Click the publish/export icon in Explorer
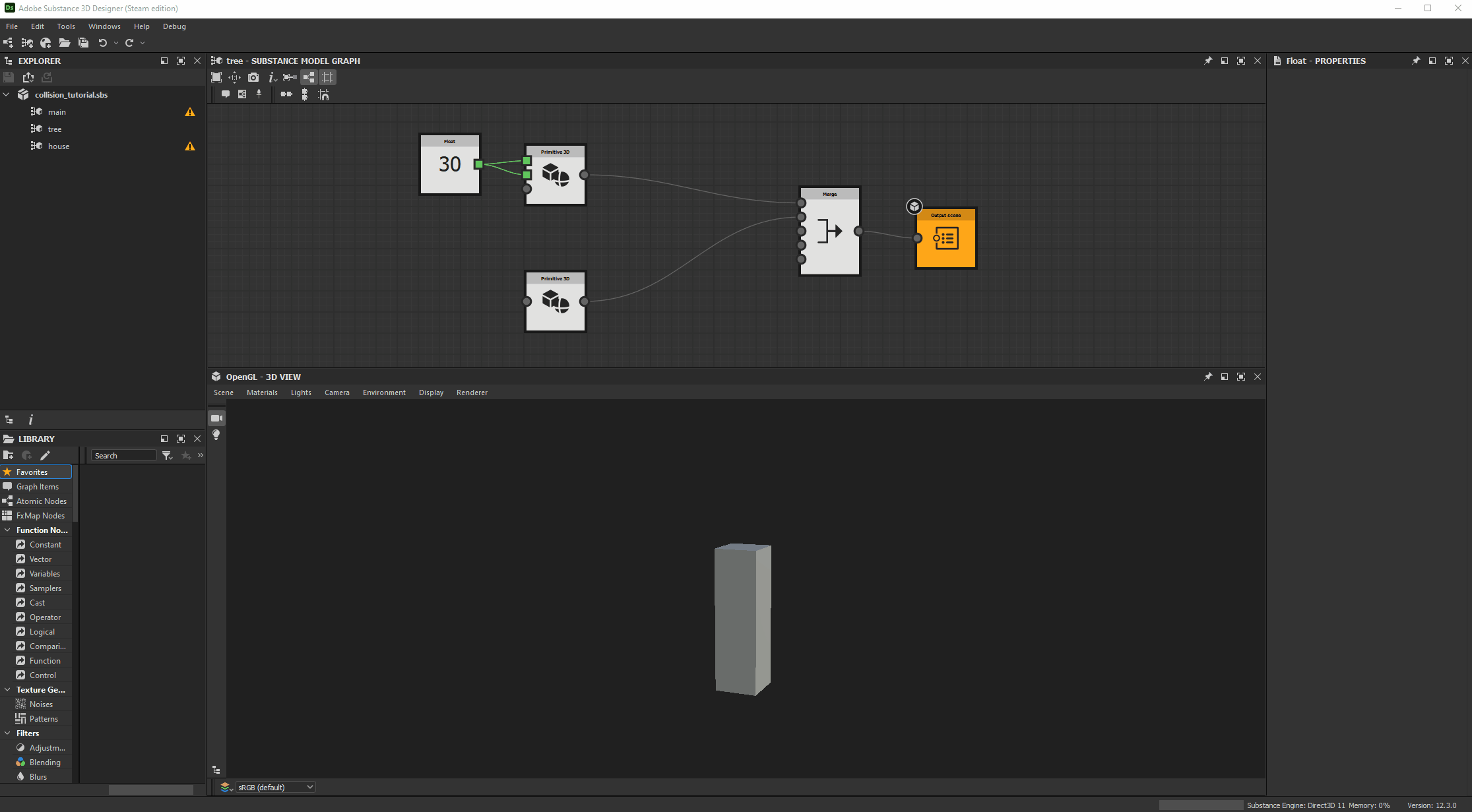1472x812 pixels. (28, 77)
